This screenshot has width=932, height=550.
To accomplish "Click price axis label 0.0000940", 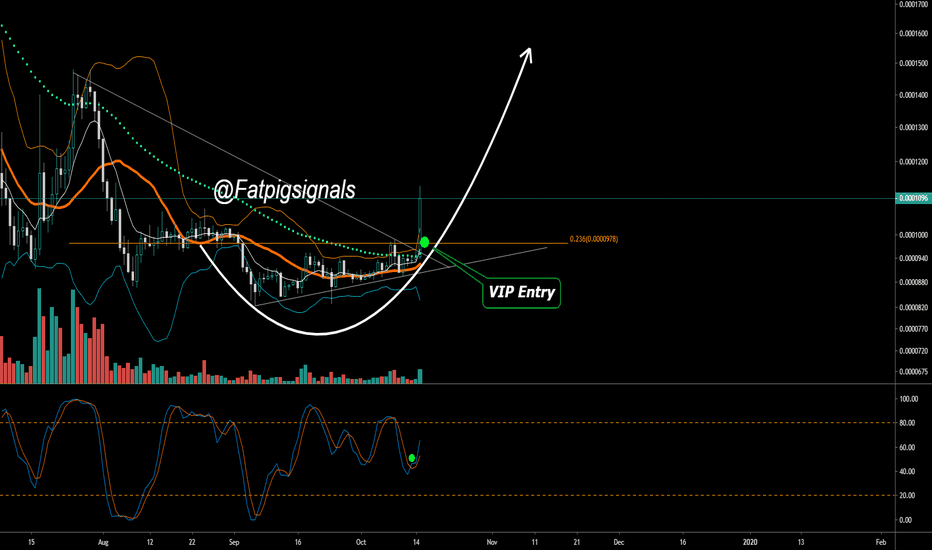I will coord(914,259).
